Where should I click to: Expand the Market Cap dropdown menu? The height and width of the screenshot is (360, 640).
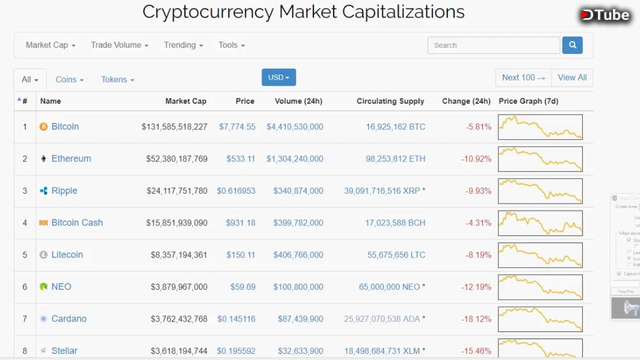point(50,45)
